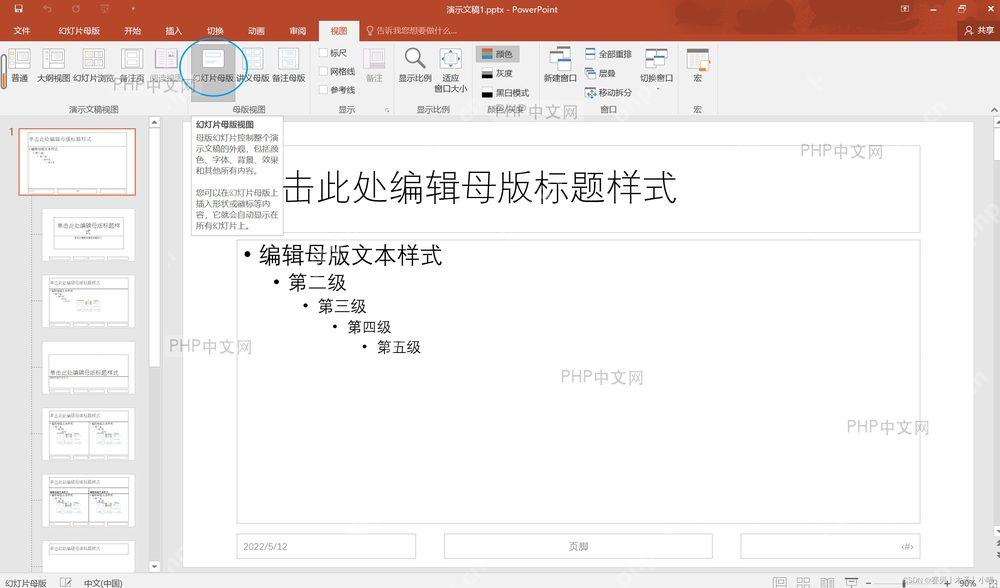Open the Switch Windows (切换窗口) dropdown
1000x588 pixels.
point(656,69)
